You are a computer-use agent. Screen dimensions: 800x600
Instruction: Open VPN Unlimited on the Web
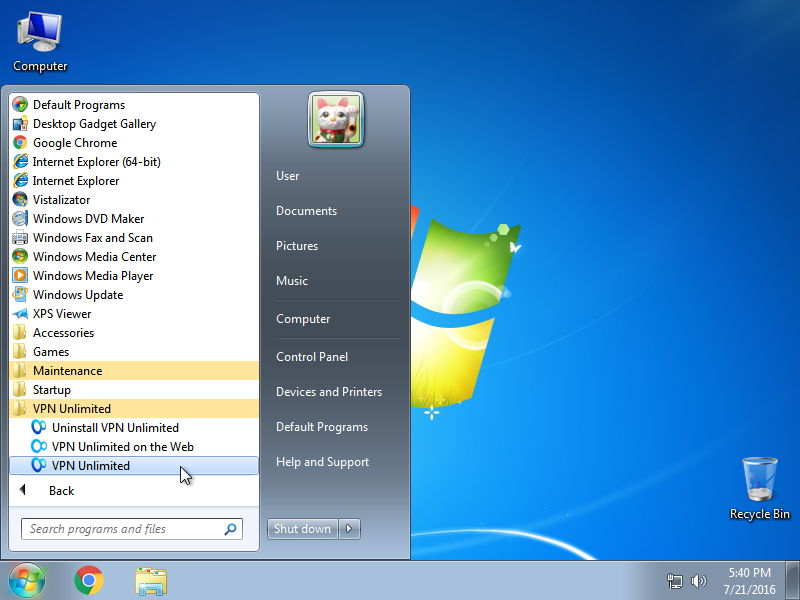click(134, 447)
